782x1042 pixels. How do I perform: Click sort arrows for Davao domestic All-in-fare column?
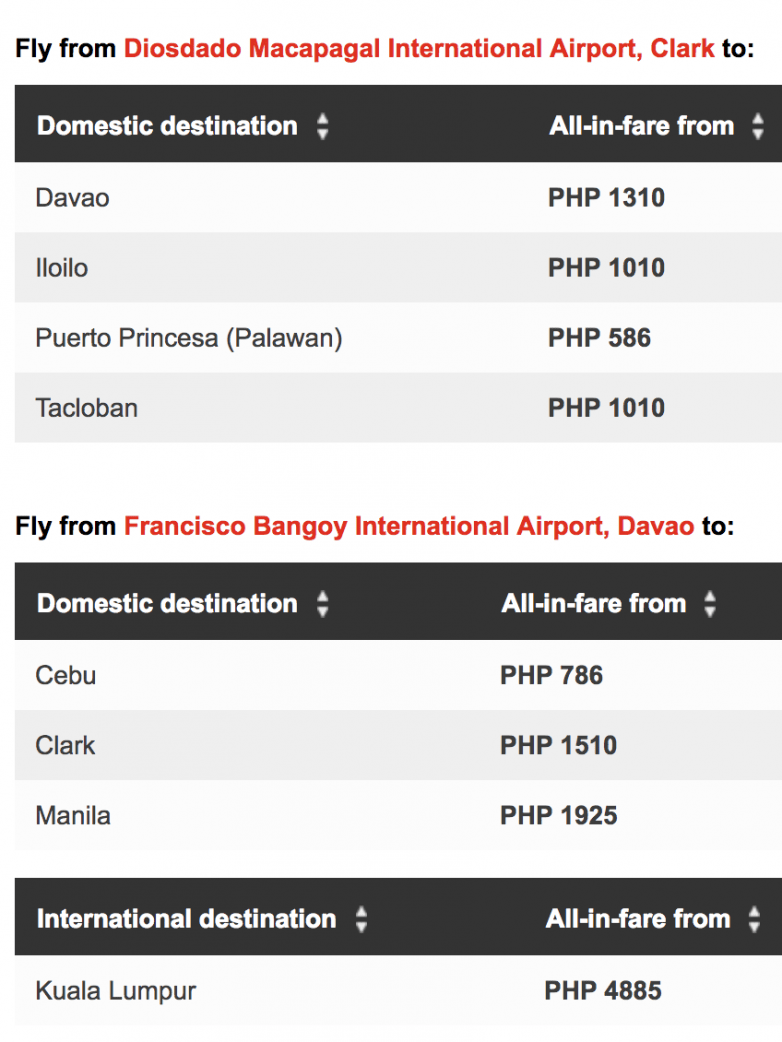[x=710, y=604]
